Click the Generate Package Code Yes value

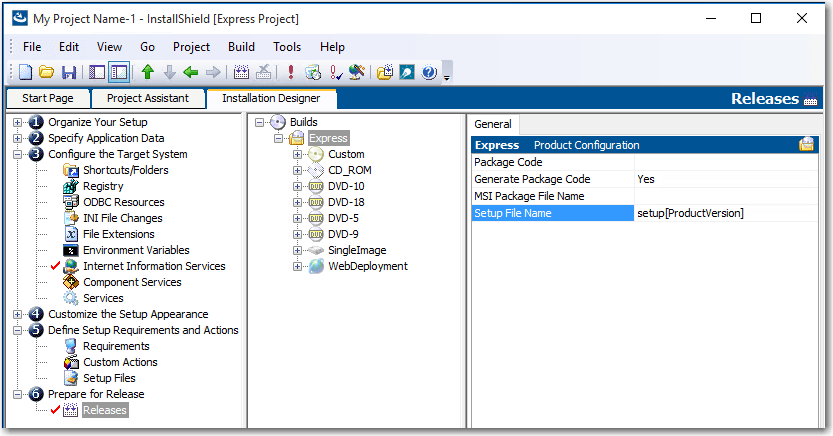click(x=726, y=179)
